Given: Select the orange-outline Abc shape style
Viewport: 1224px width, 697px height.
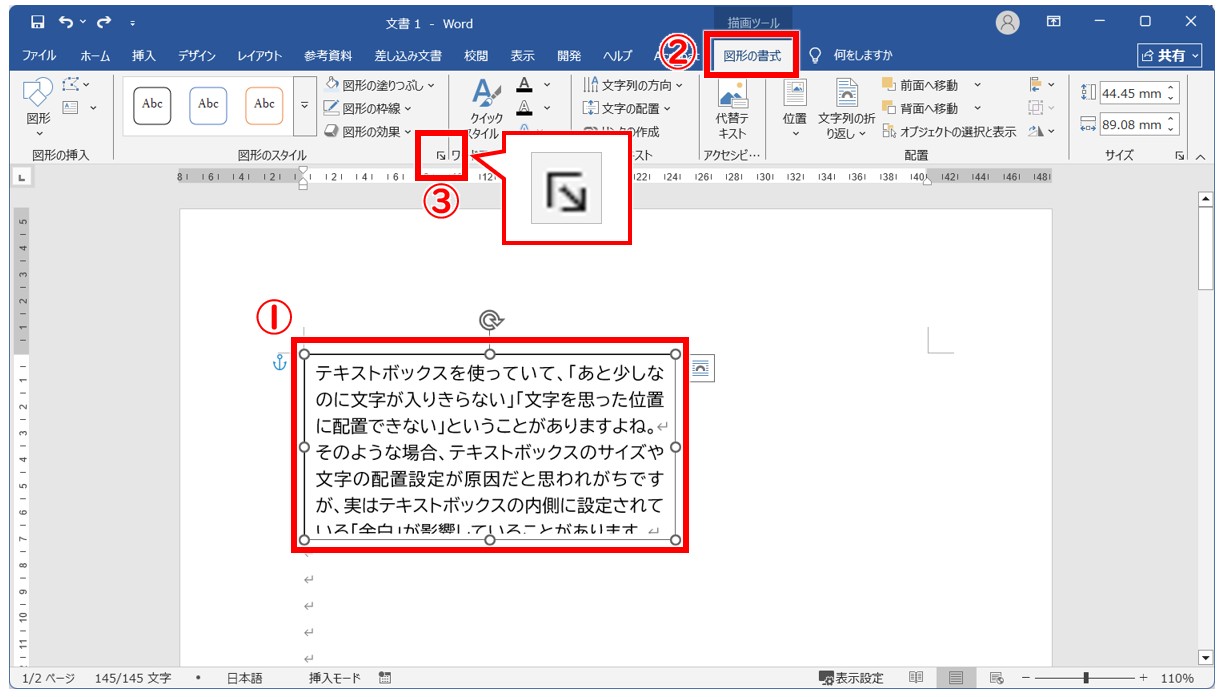Looking at the screenshot, I should 264,104.
